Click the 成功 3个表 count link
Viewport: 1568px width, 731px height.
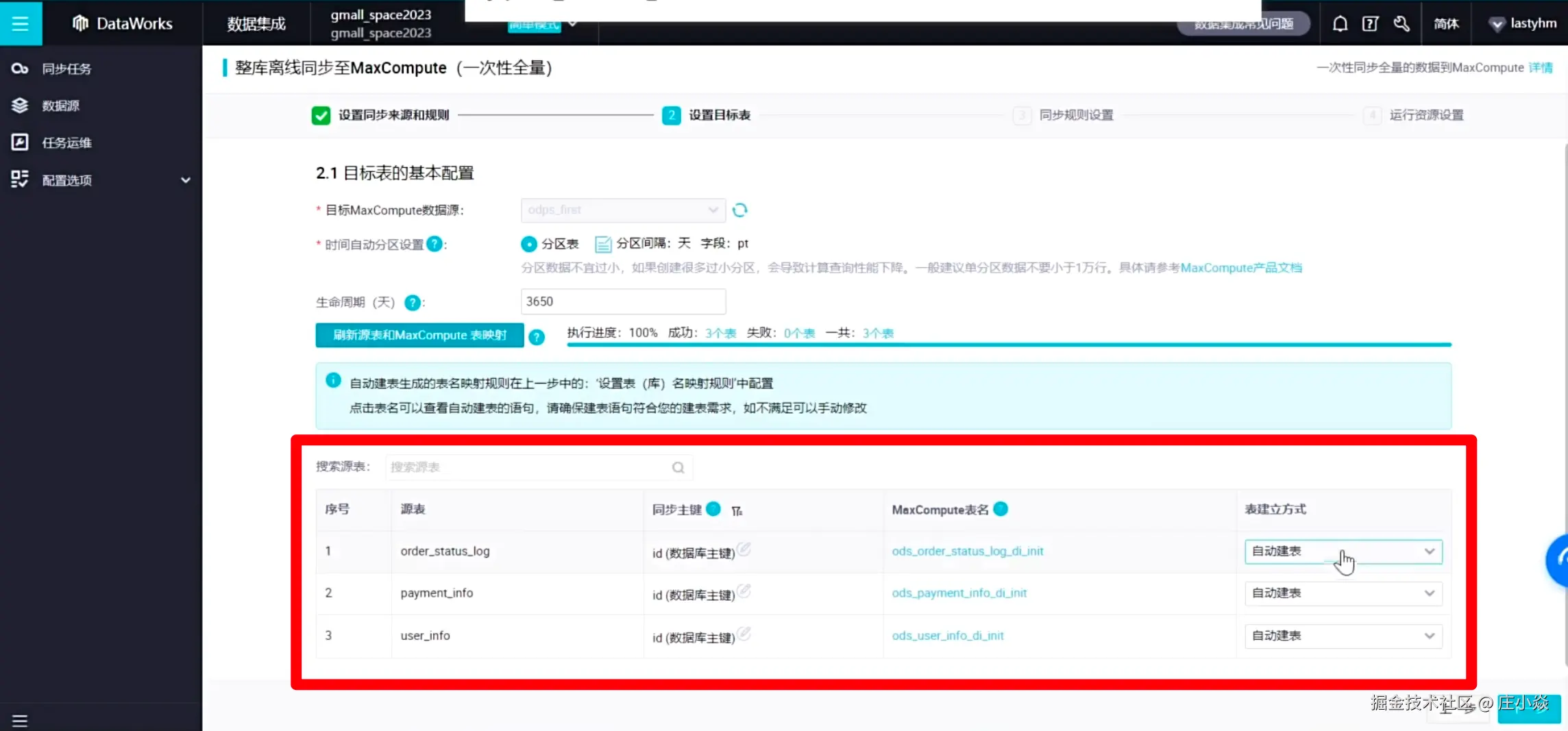click(x=721, y=334)
